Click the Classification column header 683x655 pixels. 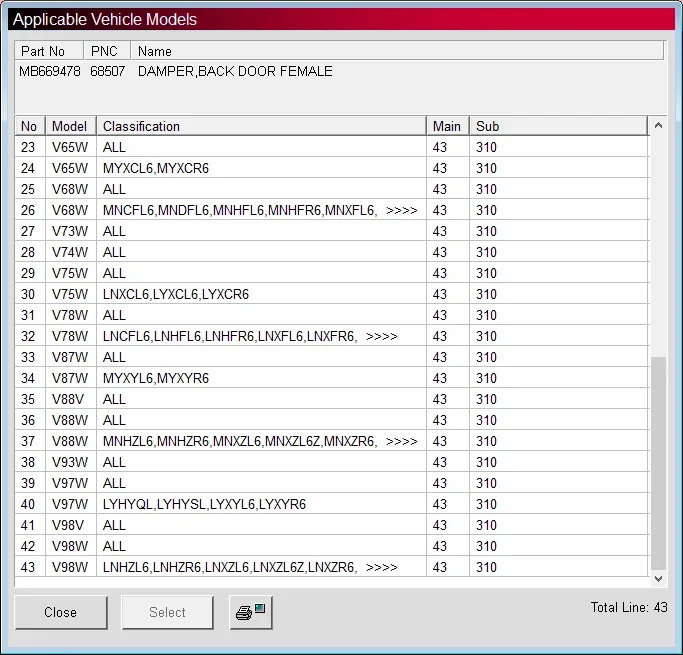pyautogui.click(x=261, y=126)
